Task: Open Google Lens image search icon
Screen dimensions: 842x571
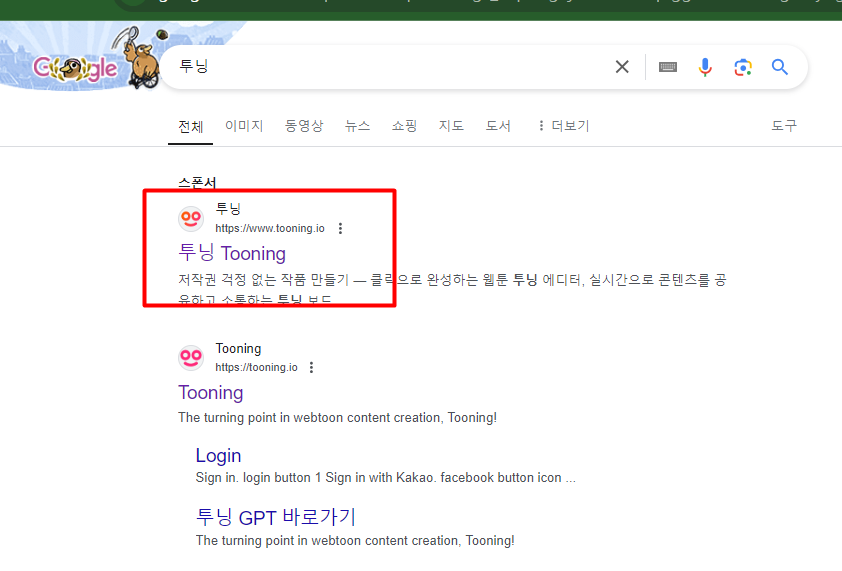Action: [x=743, y=67]
